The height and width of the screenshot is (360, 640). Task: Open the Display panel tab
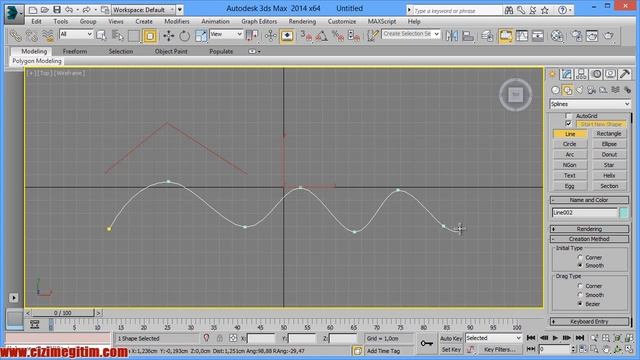coord(610,74)
